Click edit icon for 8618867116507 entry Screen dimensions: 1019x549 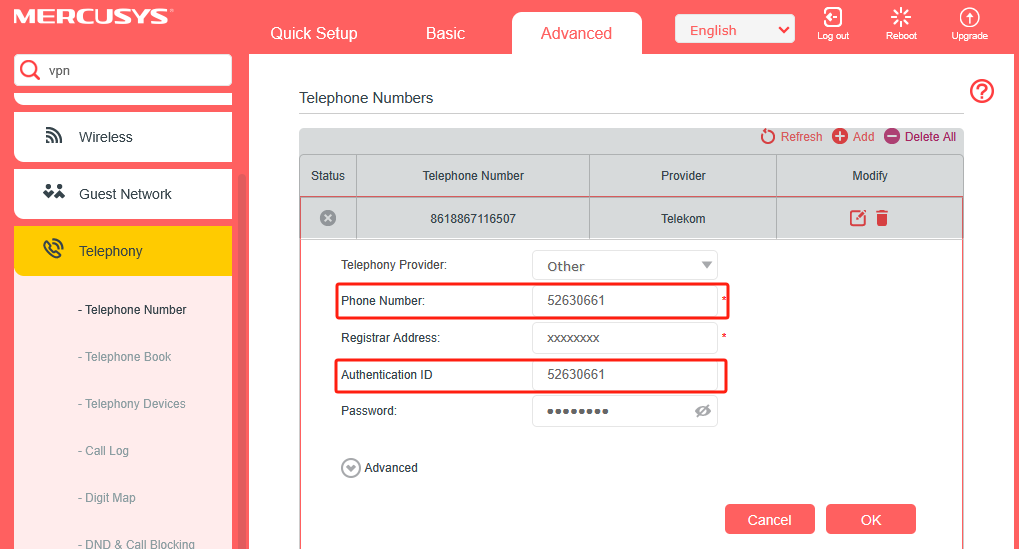tap(858, 218)
